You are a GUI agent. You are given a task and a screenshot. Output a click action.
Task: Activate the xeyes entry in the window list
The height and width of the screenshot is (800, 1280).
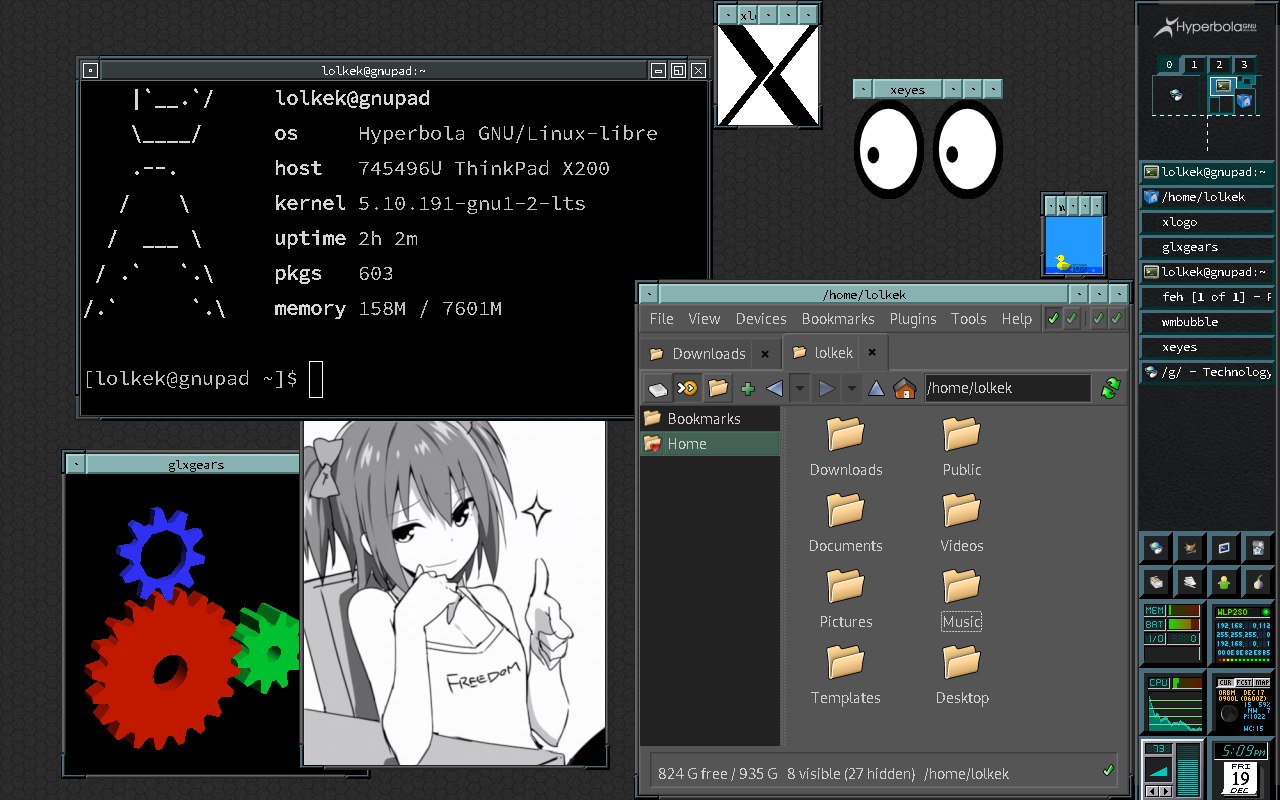point(1208,347)
